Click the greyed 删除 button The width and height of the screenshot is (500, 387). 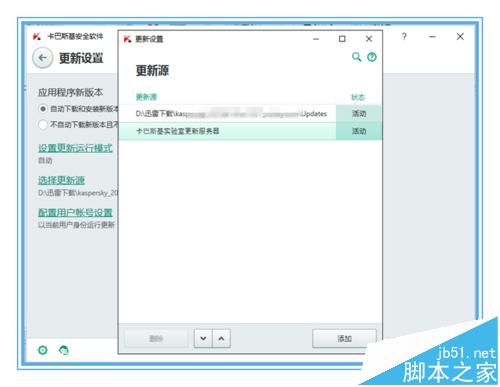[156, 339]
